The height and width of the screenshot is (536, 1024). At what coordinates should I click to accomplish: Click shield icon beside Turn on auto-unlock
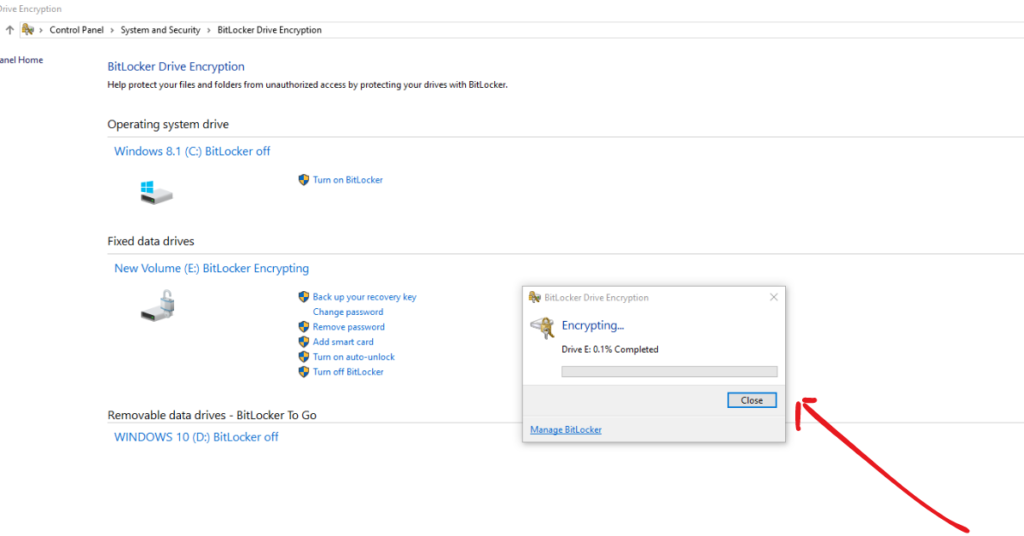click(x=304, y=357)
